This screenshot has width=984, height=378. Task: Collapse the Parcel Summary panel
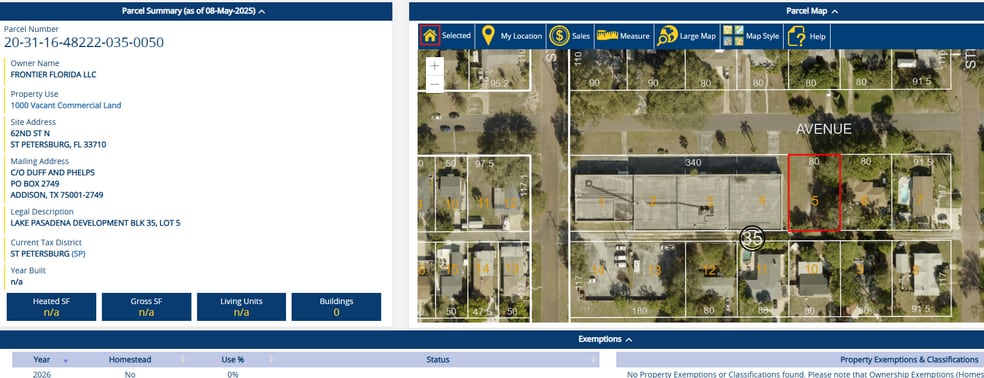pos(261,11)
